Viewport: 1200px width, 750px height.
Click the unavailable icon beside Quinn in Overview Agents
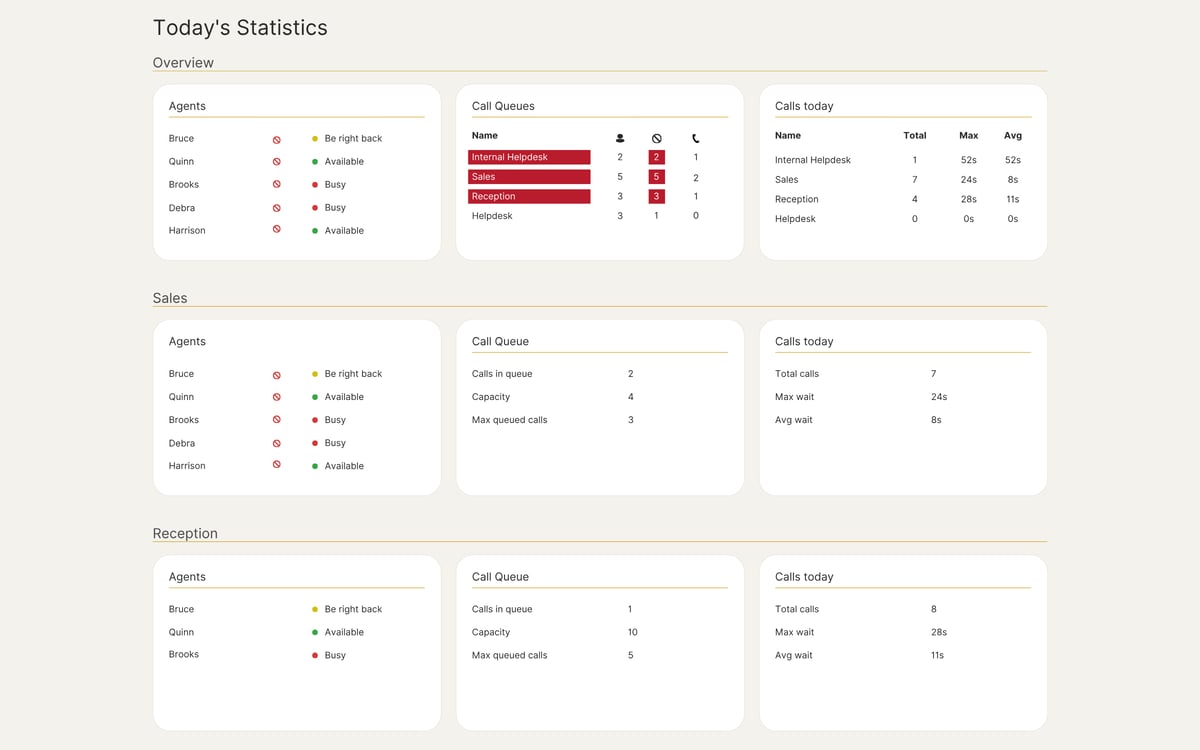(277, 162)
